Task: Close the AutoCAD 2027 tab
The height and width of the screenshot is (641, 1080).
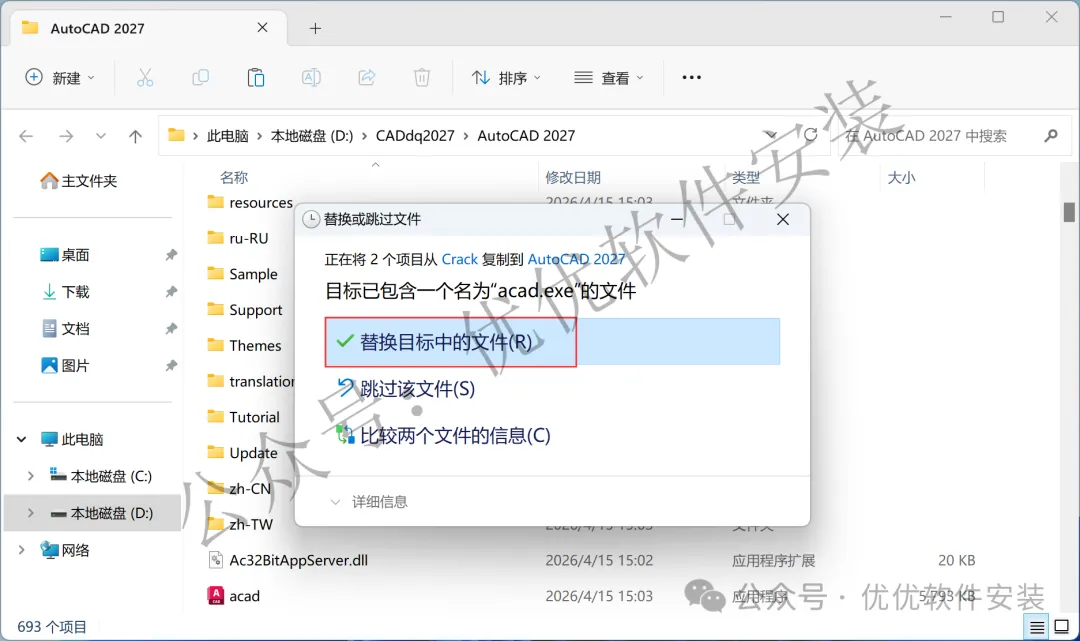Action: [x=262, y=28]
